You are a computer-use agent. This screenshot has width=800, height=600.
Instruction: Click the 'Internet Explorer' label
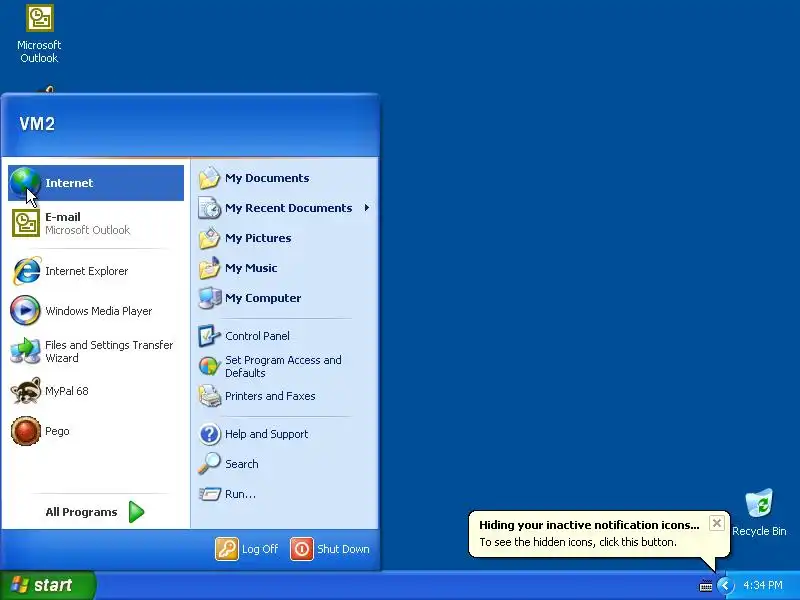86,271
